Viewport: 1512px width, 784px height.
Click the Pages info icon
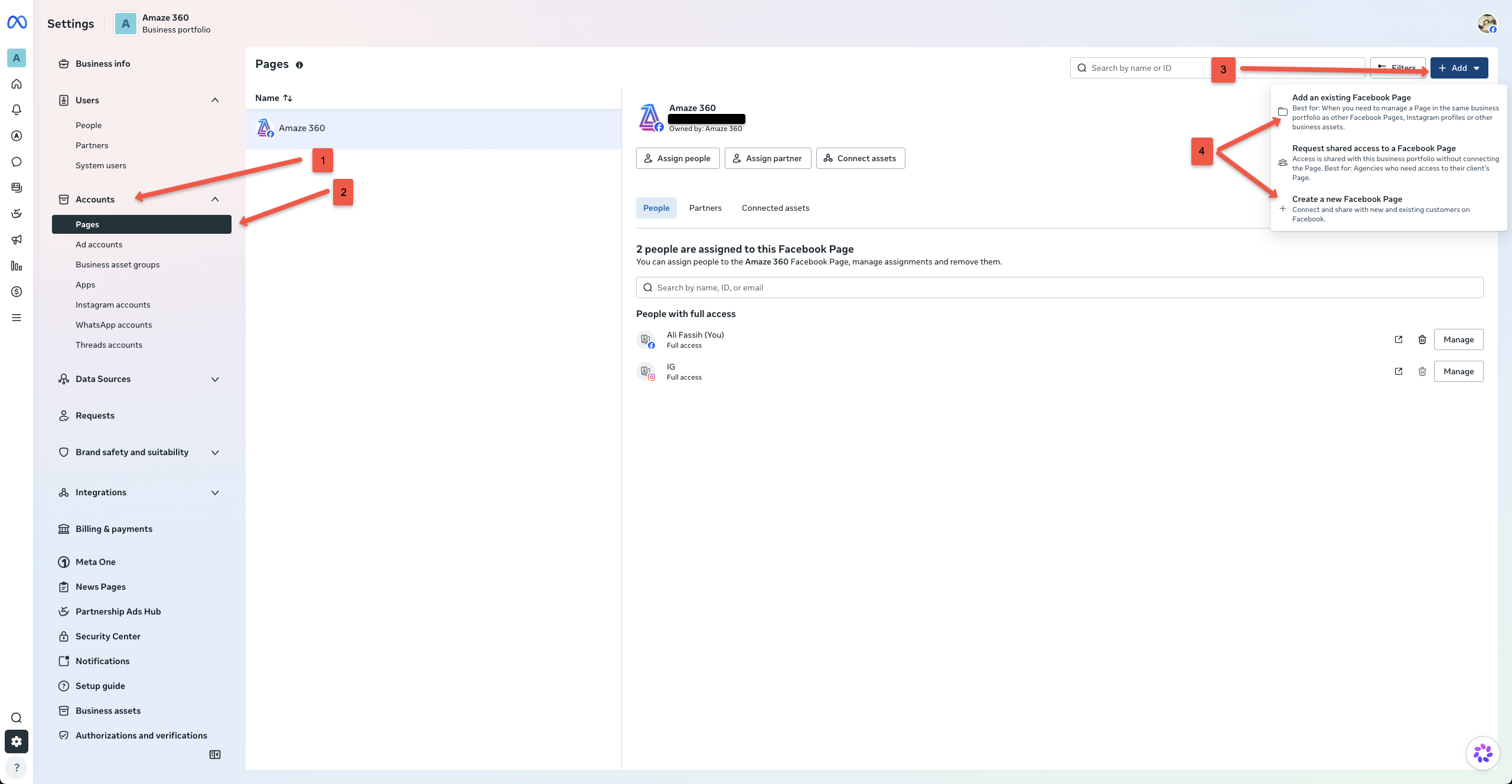pyautogui.click(x=299, y=65)
